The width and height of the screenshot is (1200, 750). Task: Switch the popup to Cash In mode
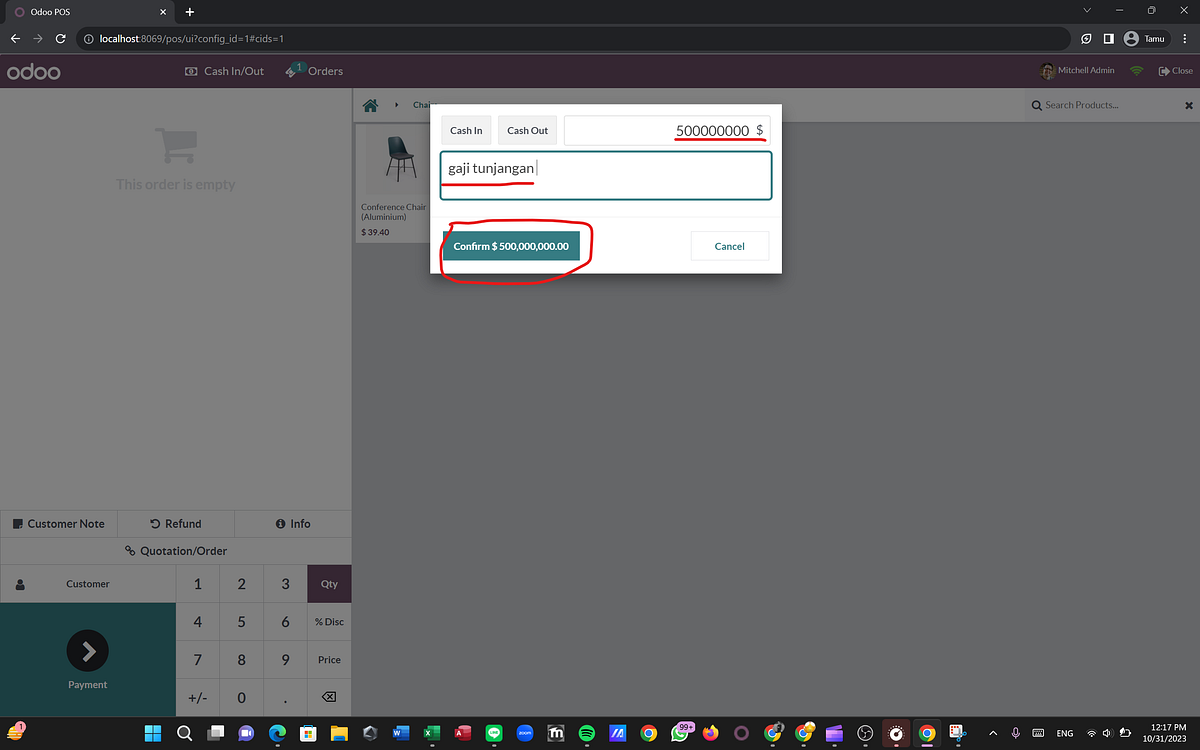click(x=466, y=130)
